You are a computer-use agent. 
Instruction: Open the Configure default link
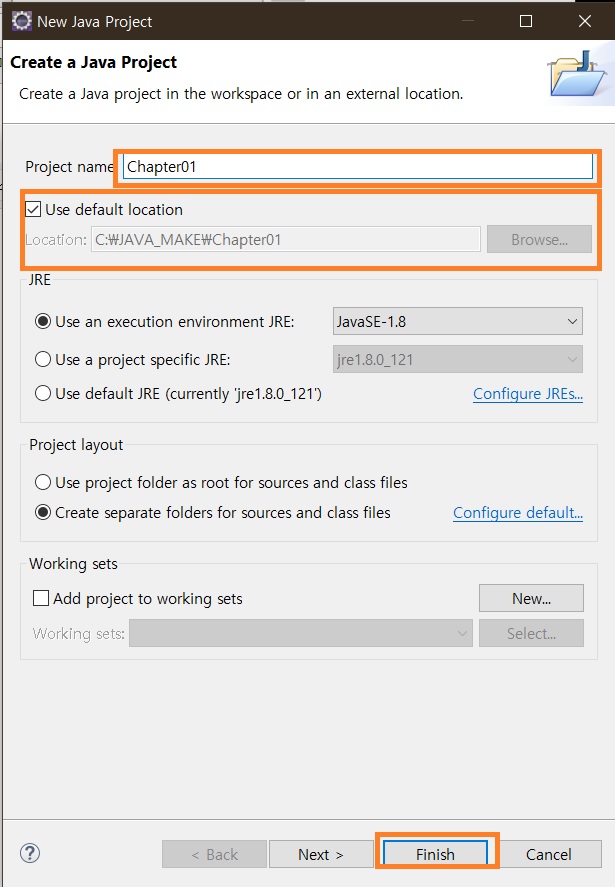click(x=518, y=513)
